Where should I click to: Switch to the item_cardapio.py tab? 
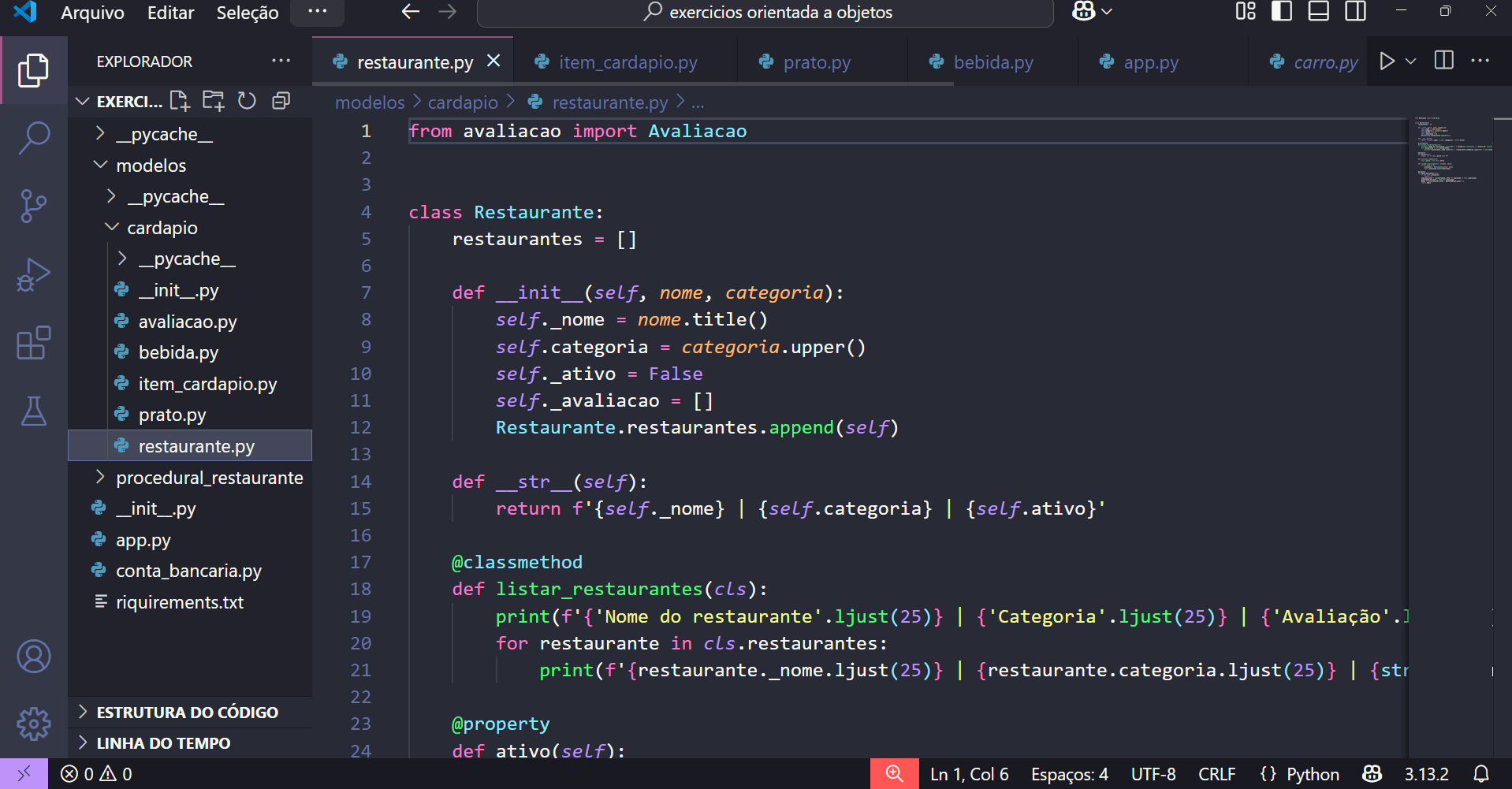(628, 62)
